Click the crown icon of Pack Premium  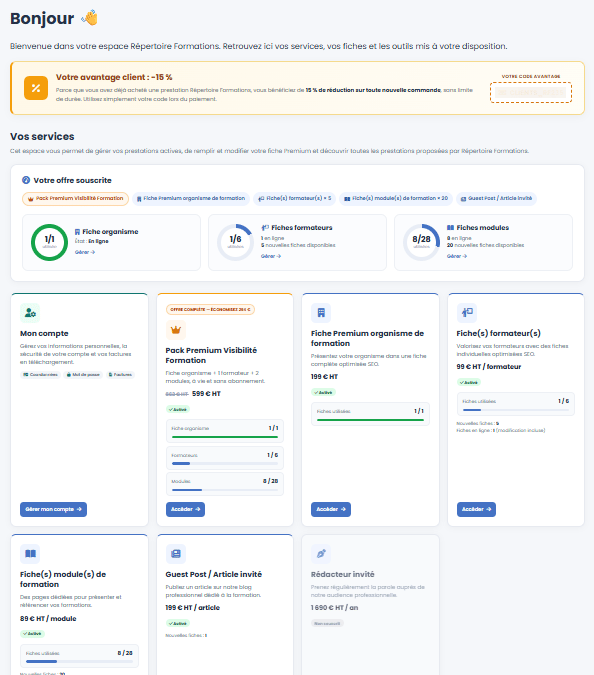point(176,330)
